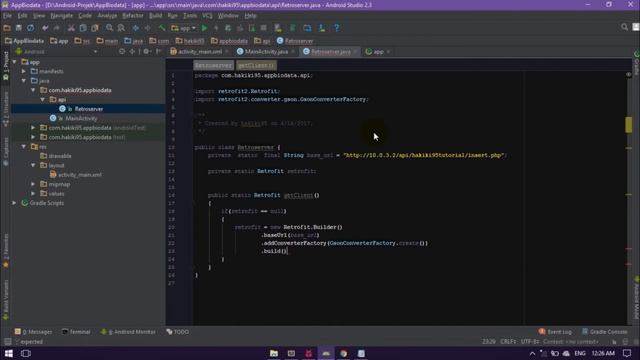Viewport: 640px width, 360px height.
Task: Open the run configuration app dropdown
Action: click(x=184, y=28)
